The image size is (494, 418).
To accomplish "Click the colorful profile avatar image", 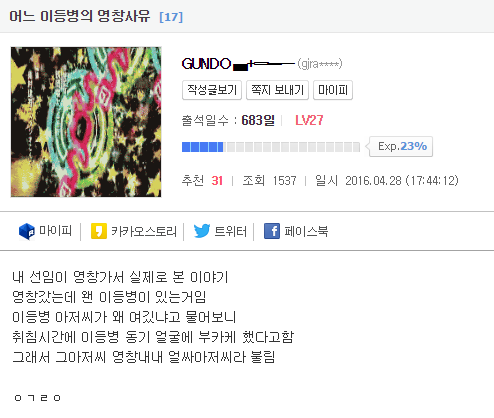I will pyautogui.click(x=86, y=122).
